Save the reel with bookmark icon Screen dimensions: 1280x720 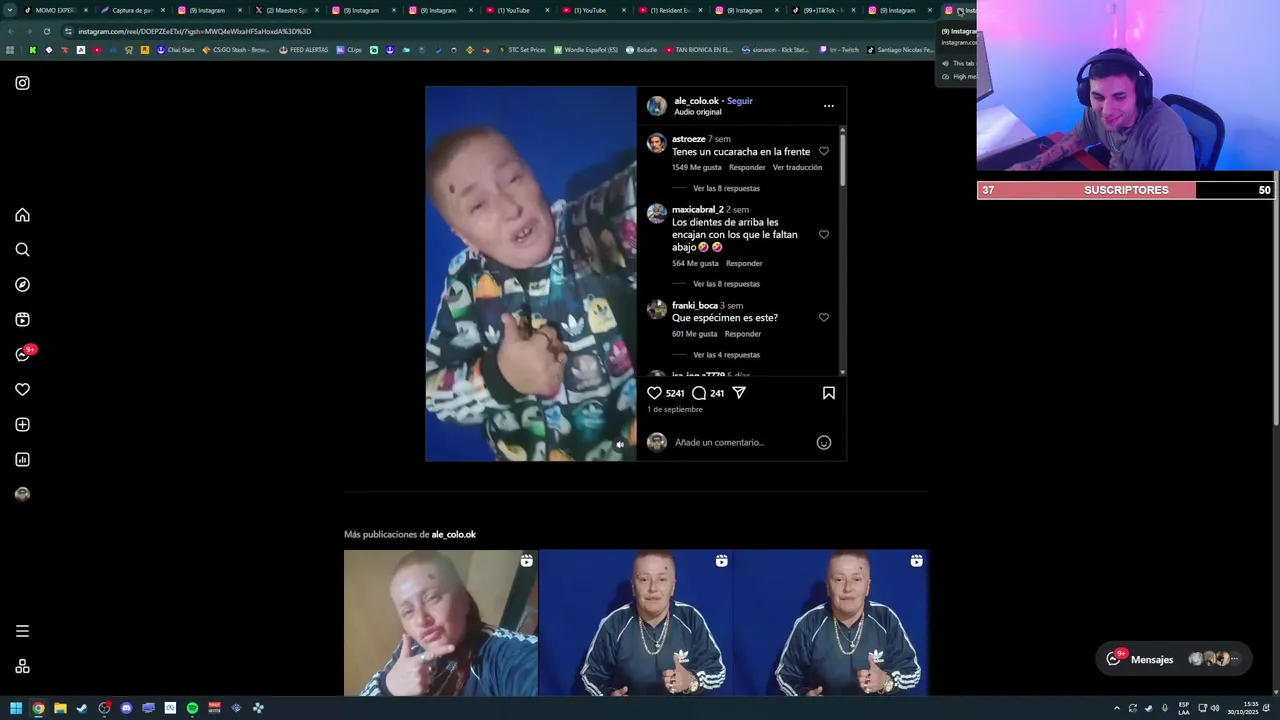coord(828,393)
